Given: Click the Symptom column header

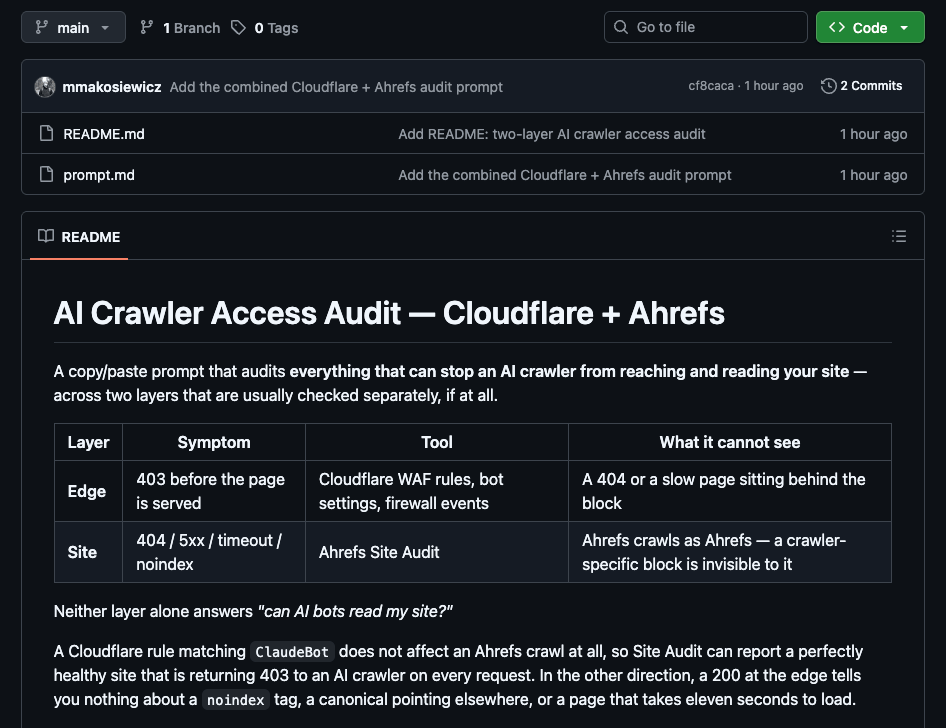Looking at the screenshot, I should click(x=214, y=442).
